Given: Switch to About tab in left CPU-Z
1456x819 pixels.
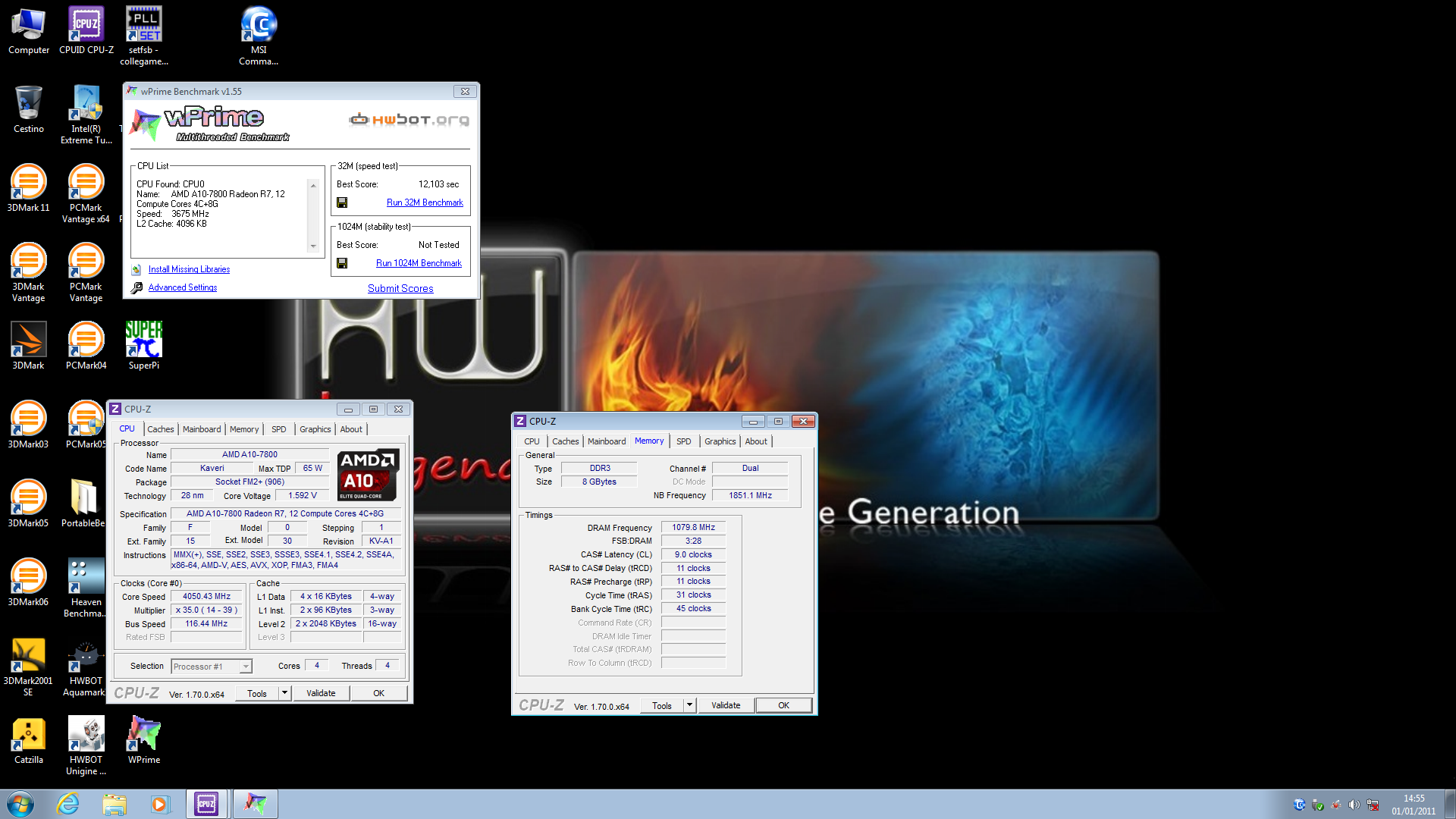Looking at the screenshot, I should [x=351, y=429].
